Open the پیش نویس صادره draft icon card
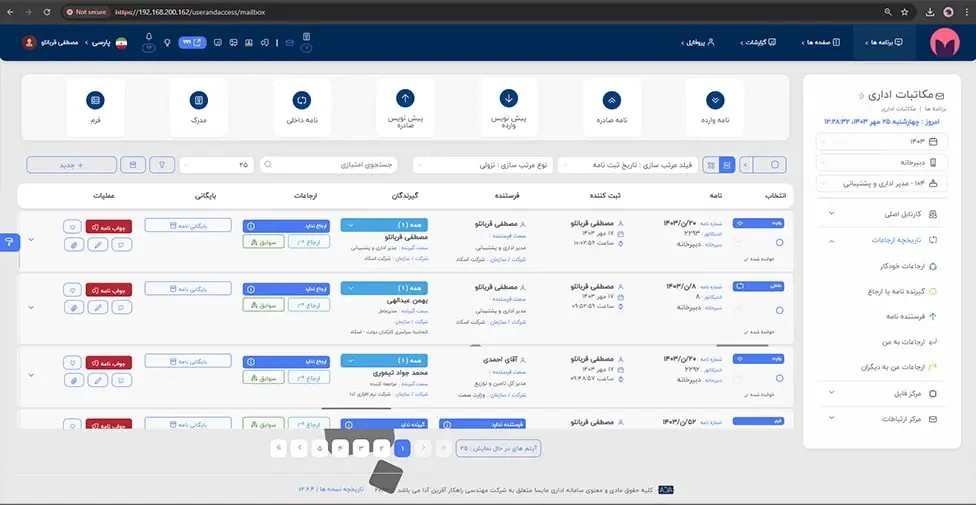The height and width of the screenshot is (505, 976). 405,107
